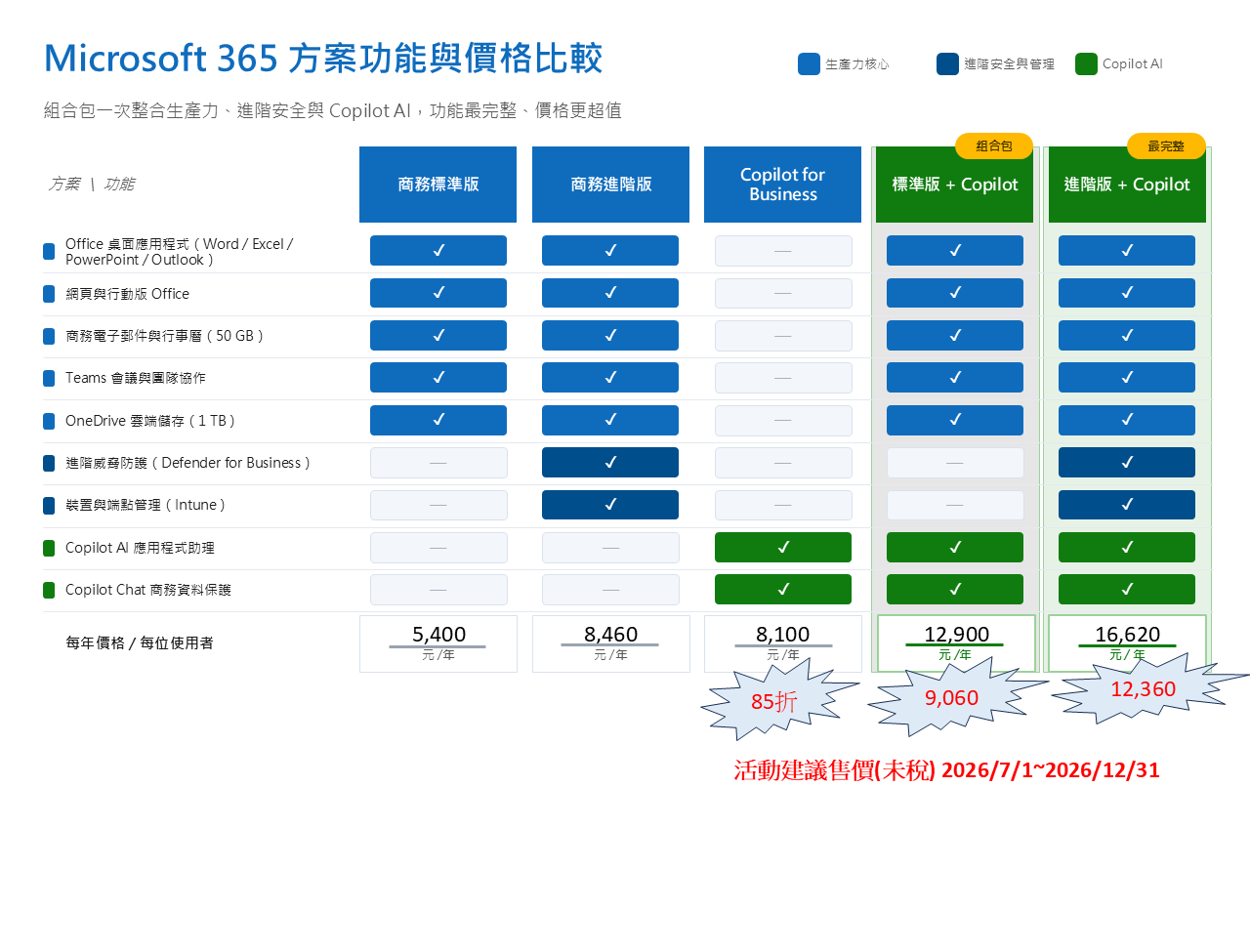Click the Copilot Chat dash cell under 商務進階版

(x=610, y=590)
